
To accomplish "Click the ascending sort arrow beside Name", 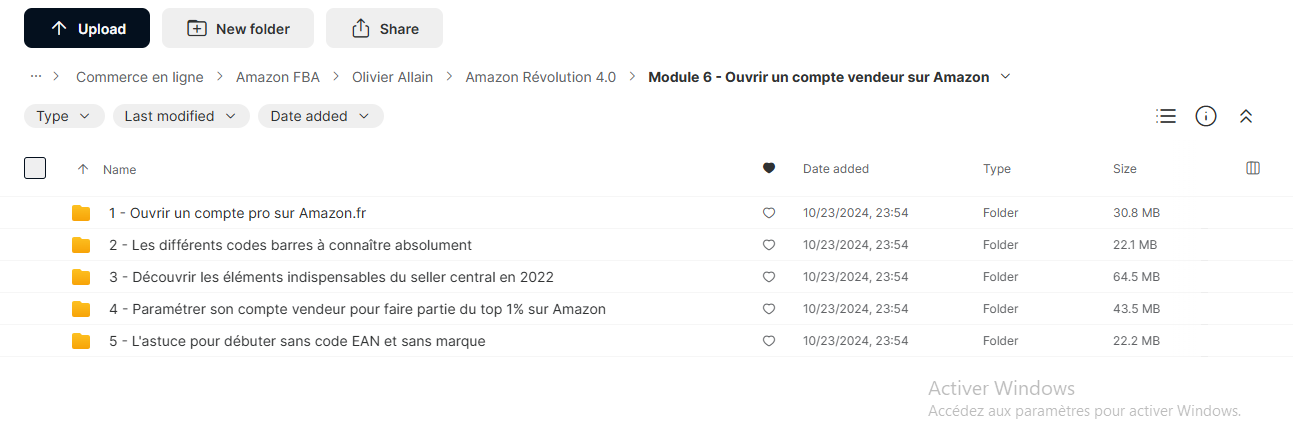I will click(83, 169).
